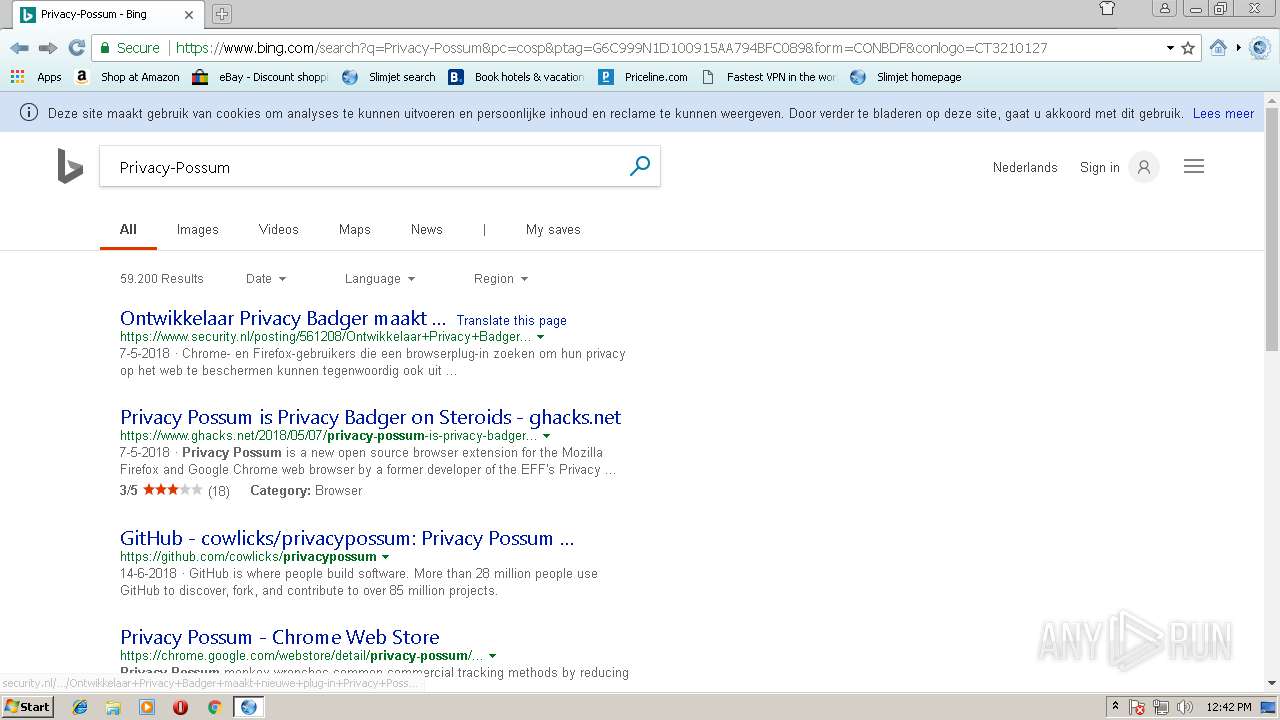The width and height of the screenshot is (1280, 720).
Task: Click the Sign in link
Action: 1100,168
